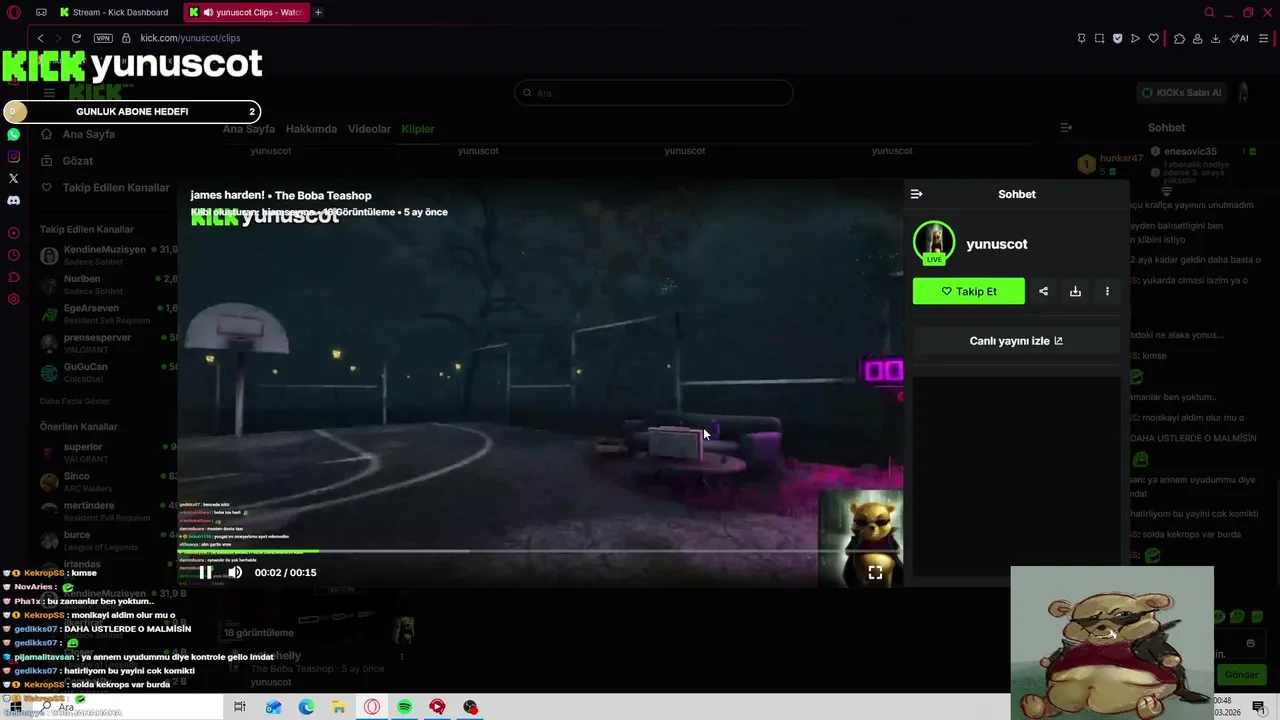Share the clip using share icon
1280x720 pixels.
1043,291
